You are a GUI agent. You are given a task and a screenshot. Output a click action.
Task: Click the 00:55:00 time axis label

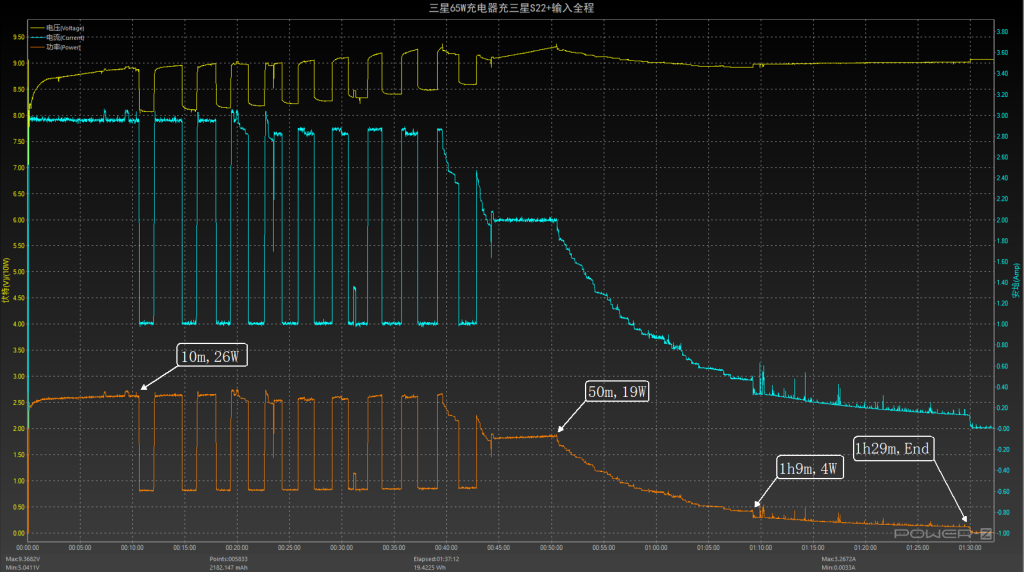click(x=603, y=548)
